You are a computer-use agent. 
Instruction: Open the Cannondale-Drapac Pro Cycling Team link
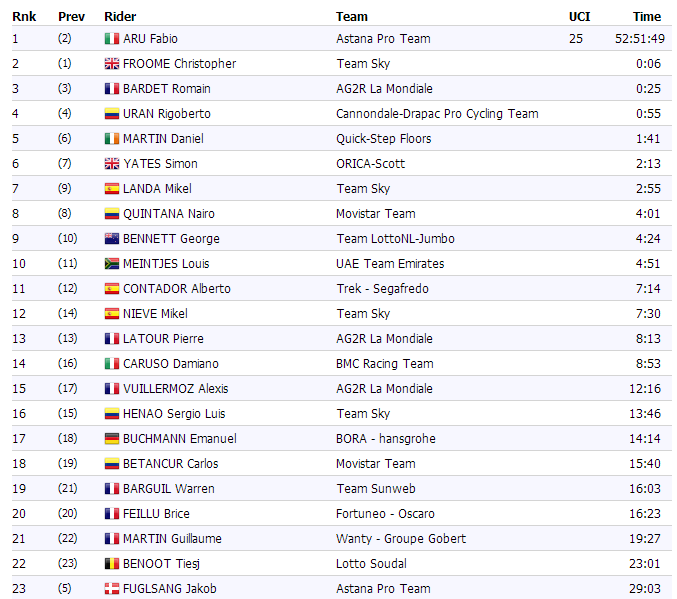click(x=437, y=114)
